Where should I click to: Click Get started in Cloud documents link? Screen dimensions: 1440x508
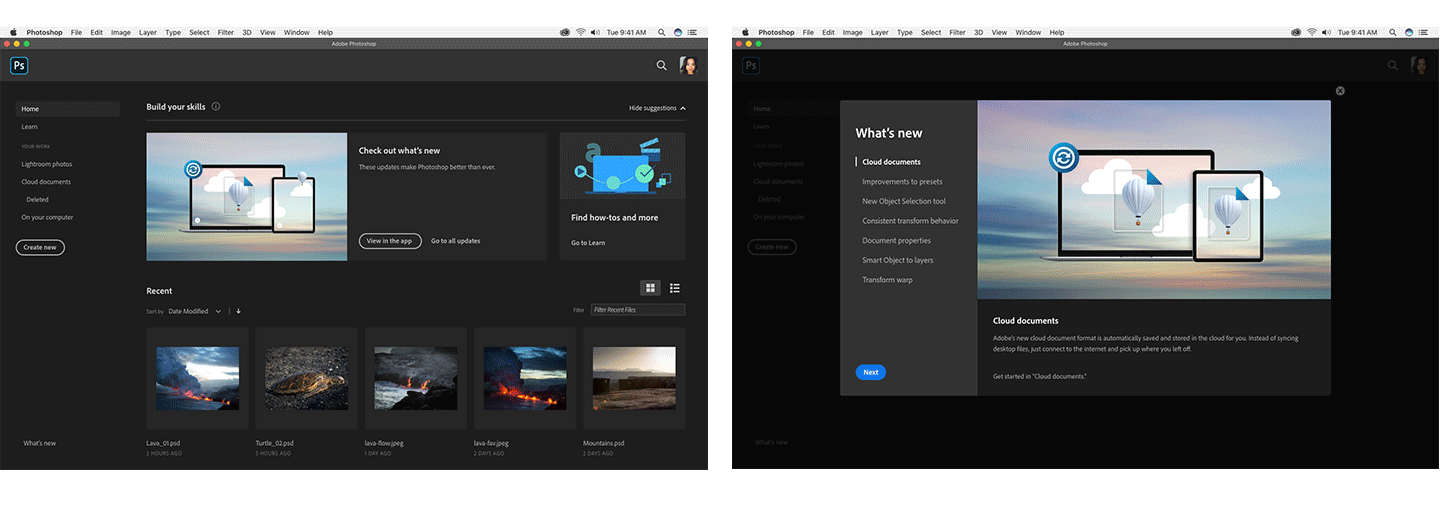(x=1040, y=376)
